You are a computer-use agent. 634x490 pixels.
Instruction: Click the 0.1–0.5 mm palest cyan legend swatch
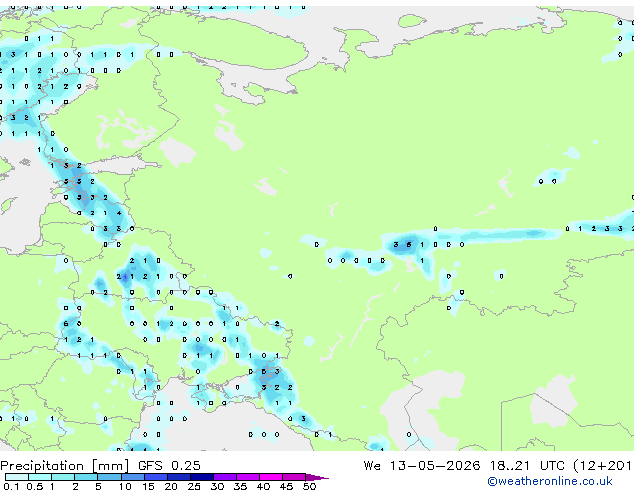click(17, 477)
